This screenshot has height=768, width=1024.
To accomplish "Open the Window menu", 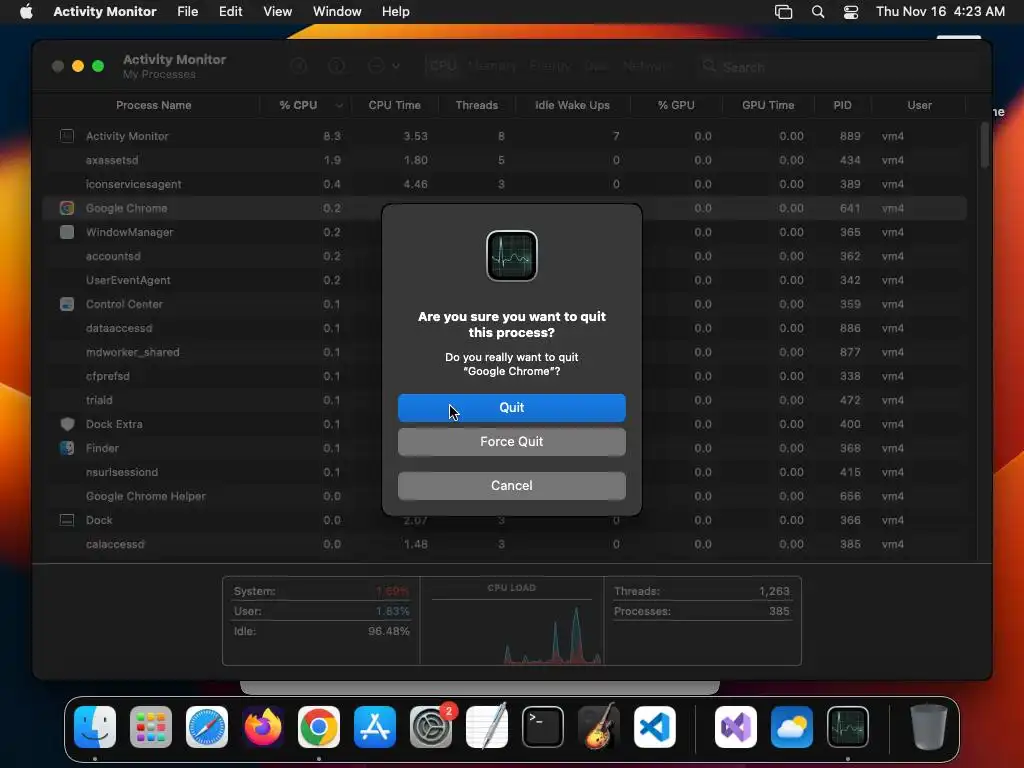I will click(x=337, y=12).
